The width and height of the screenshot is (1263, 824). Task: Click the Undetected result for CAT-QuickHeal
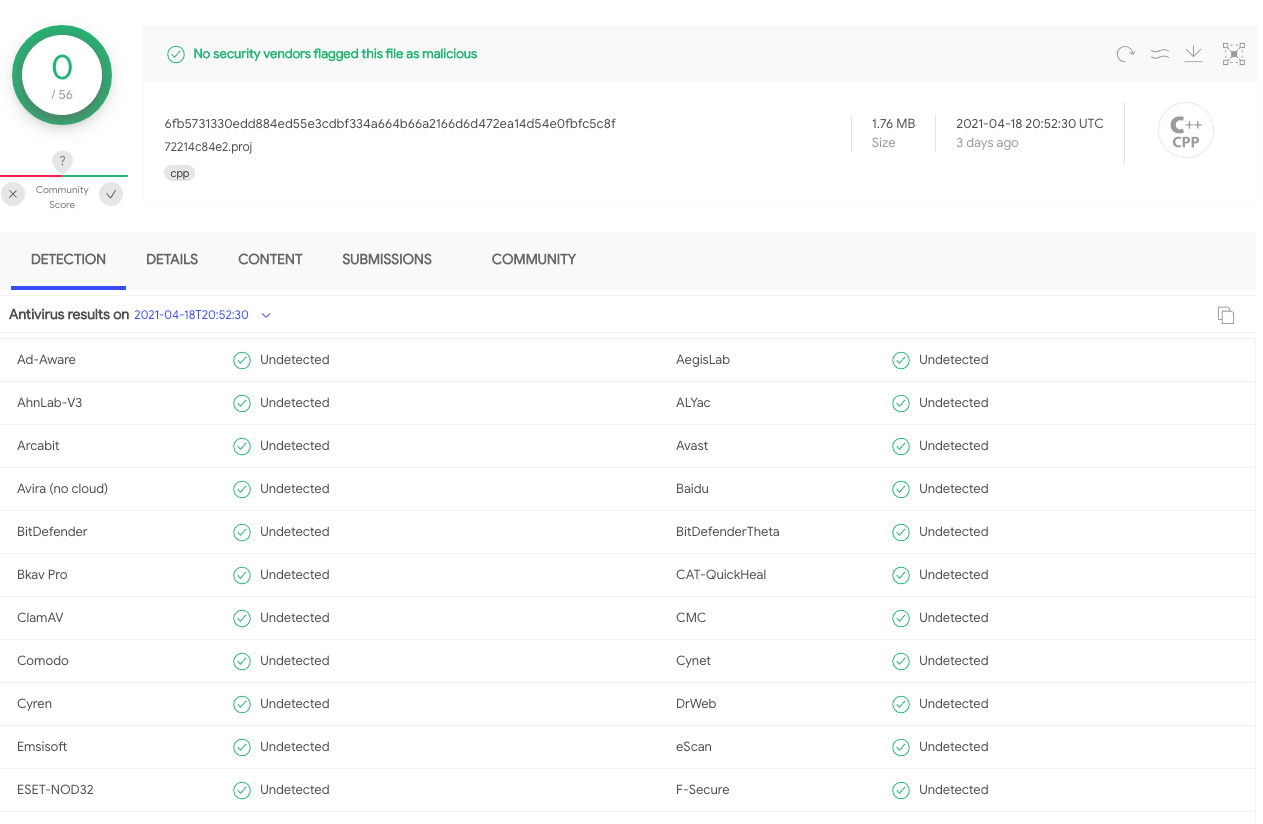(x=954, y=575)
